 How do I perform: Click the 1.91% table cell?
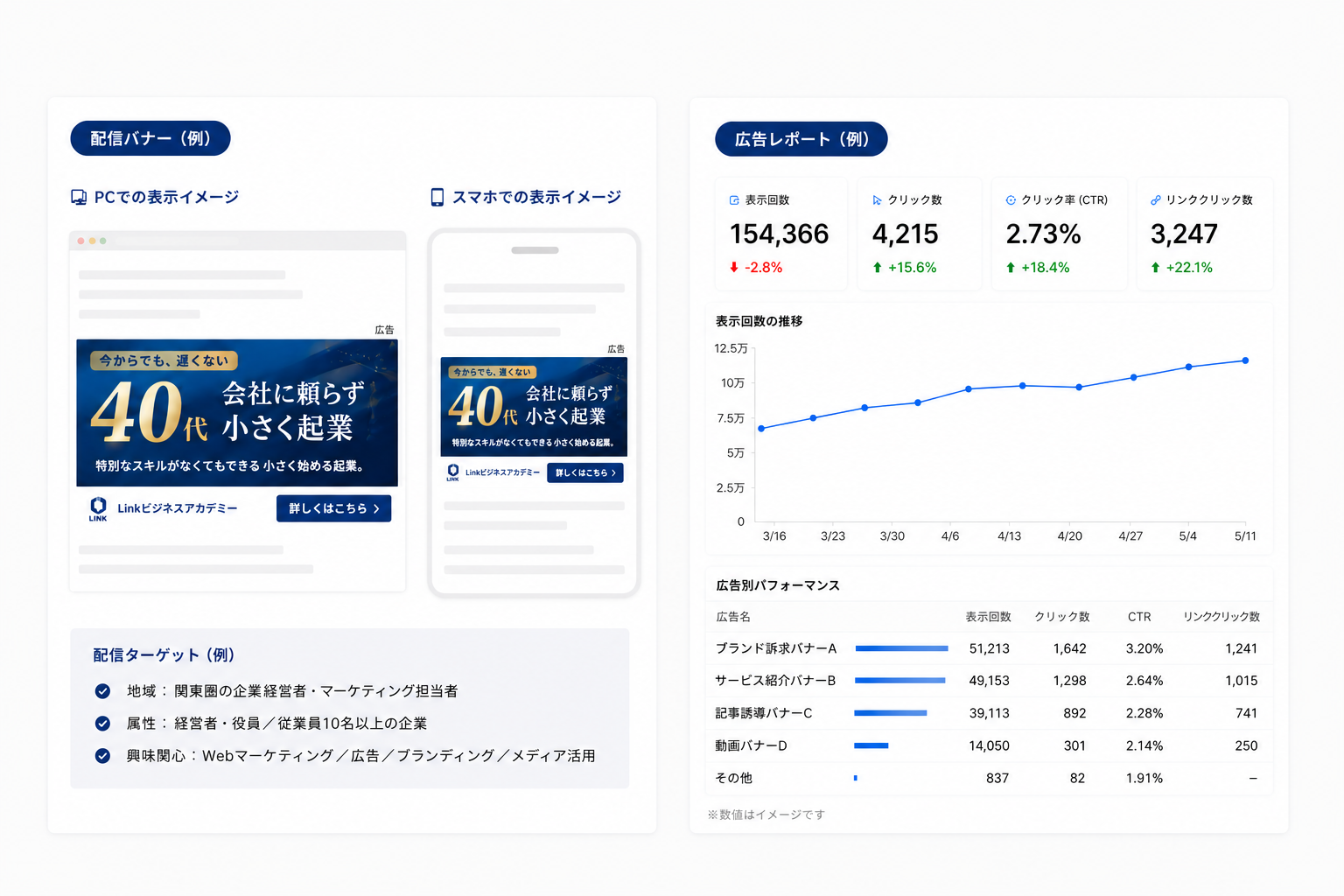point(1144,778)
